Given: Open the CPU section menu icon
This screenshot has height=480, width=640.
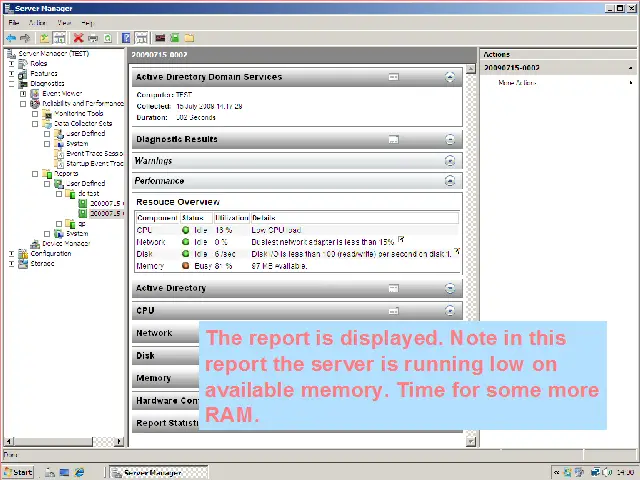Looking at the screenshot, I should pos(393,311).
